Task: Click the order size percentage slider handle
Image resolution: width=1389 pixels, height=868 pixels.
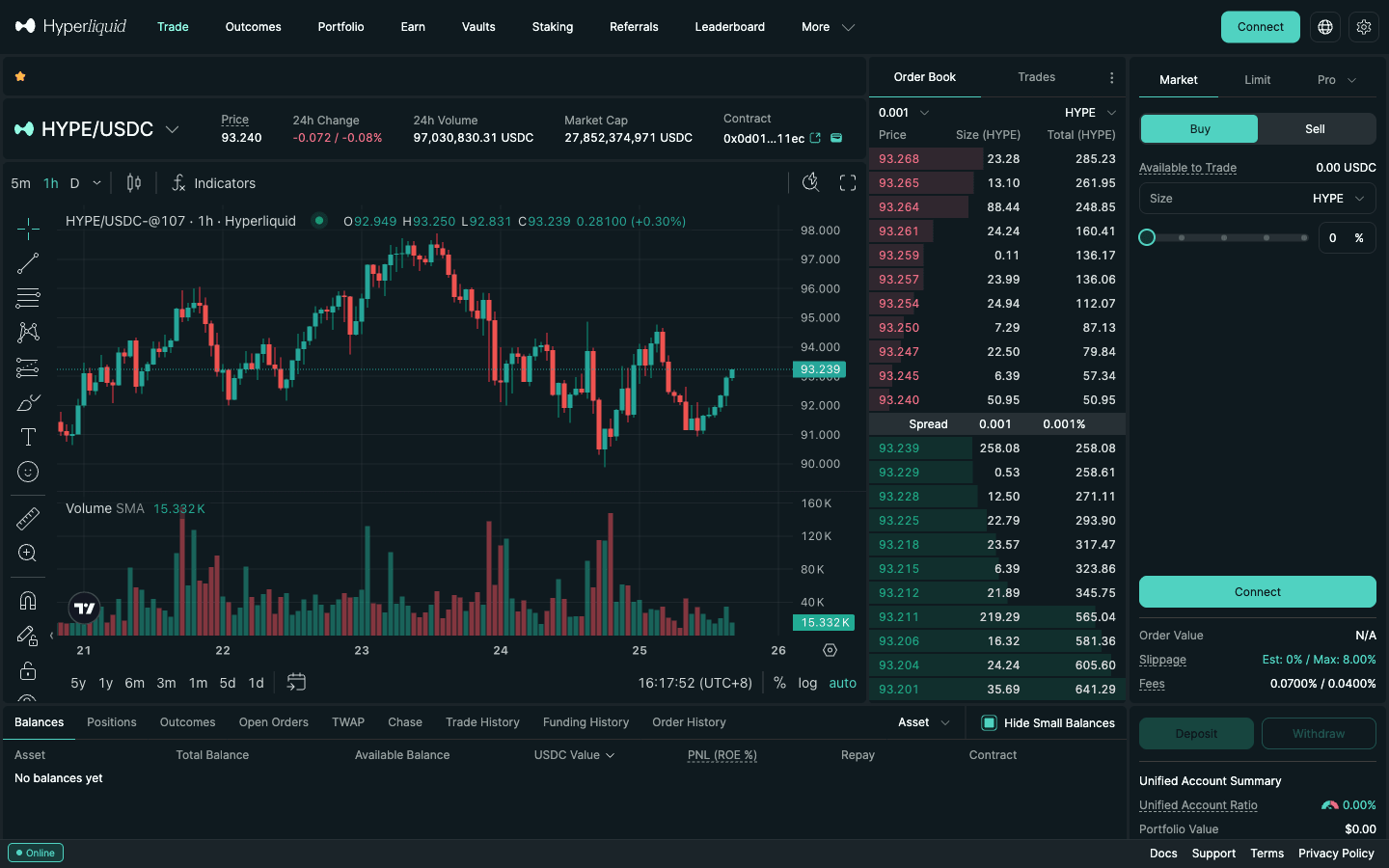Action: 1147,237
